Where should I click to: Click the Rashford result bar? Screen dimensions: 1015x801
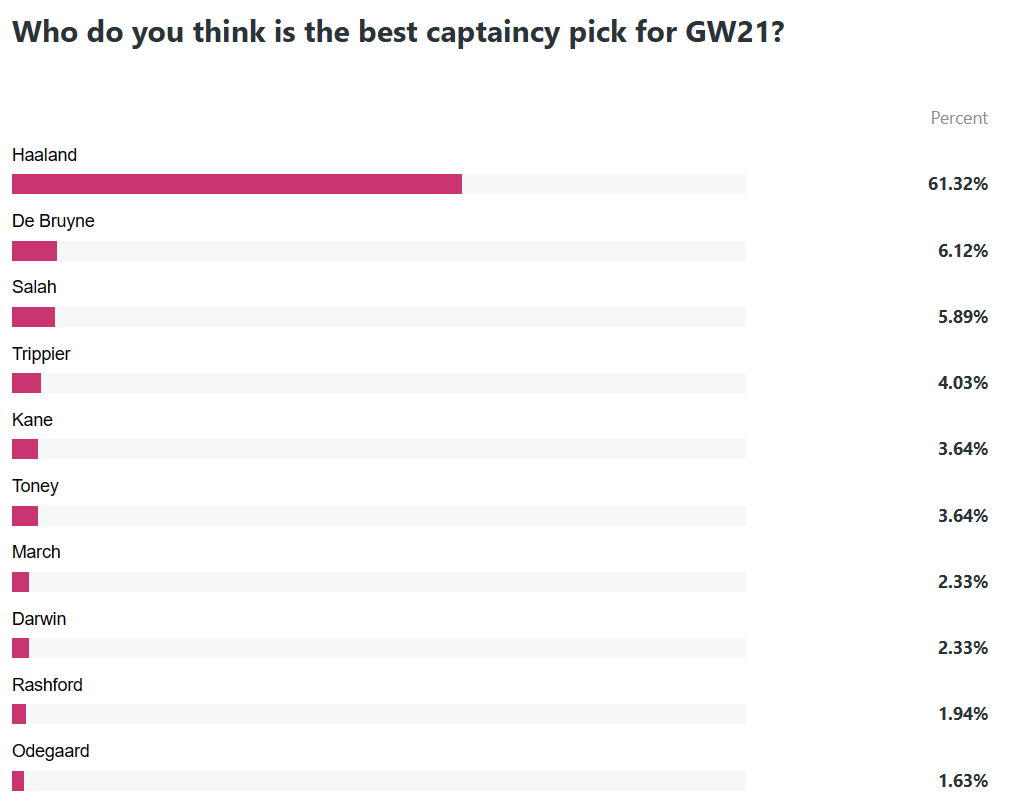tap(379, 714)
